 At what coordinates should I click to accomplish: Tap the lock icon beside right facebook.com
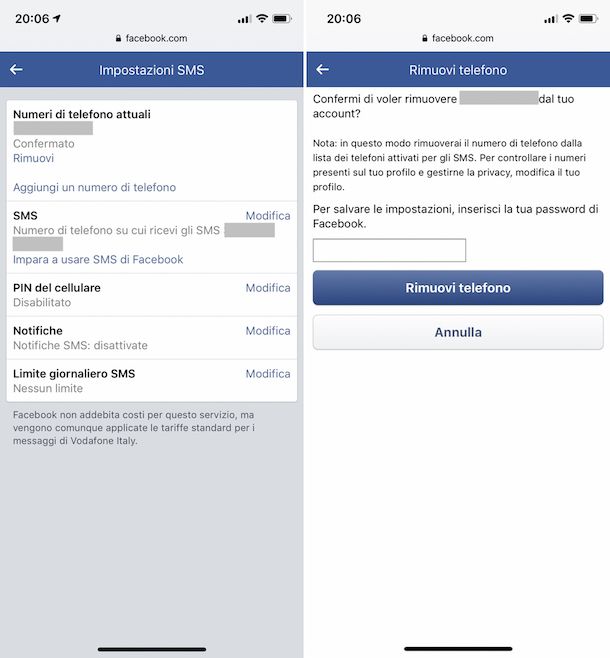point(425,38)
